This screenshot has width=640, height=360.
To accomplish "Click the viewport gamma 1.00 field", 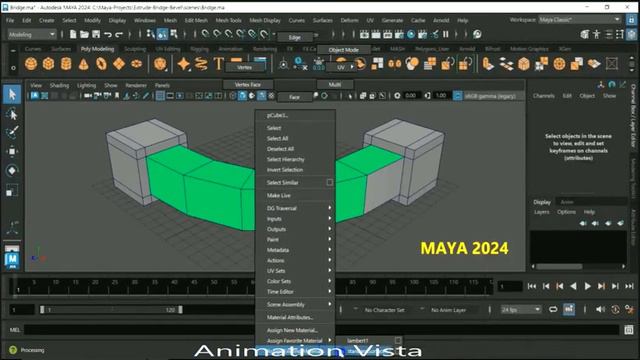I will (441, 96).
